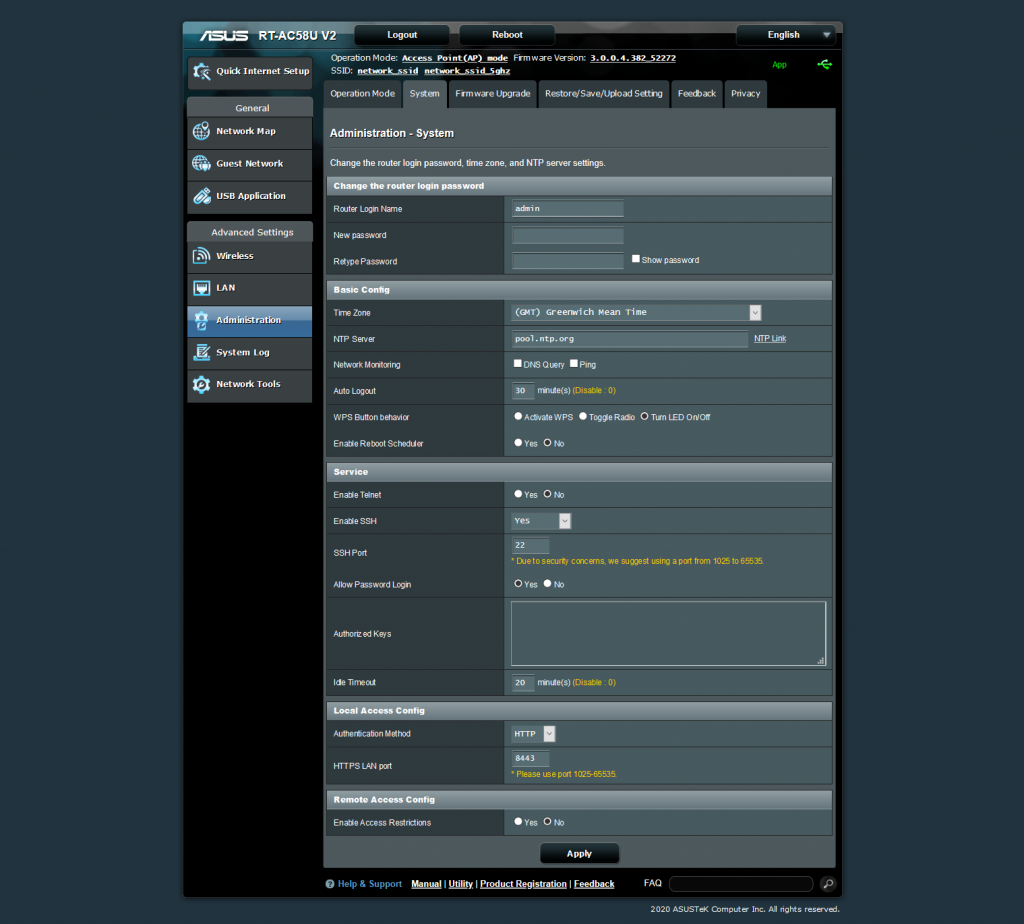Click the FAQ search magnifier icon
The height and width of the screenshot is (924, 1024).
tap(828, 884)
